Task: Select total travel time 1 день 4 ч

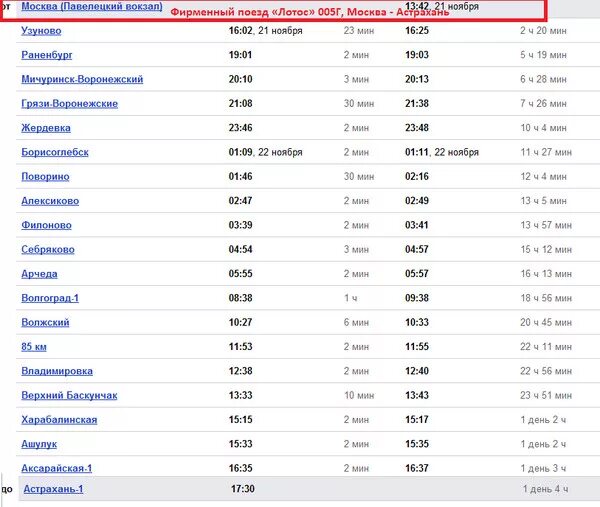Action: click(546, 489)
